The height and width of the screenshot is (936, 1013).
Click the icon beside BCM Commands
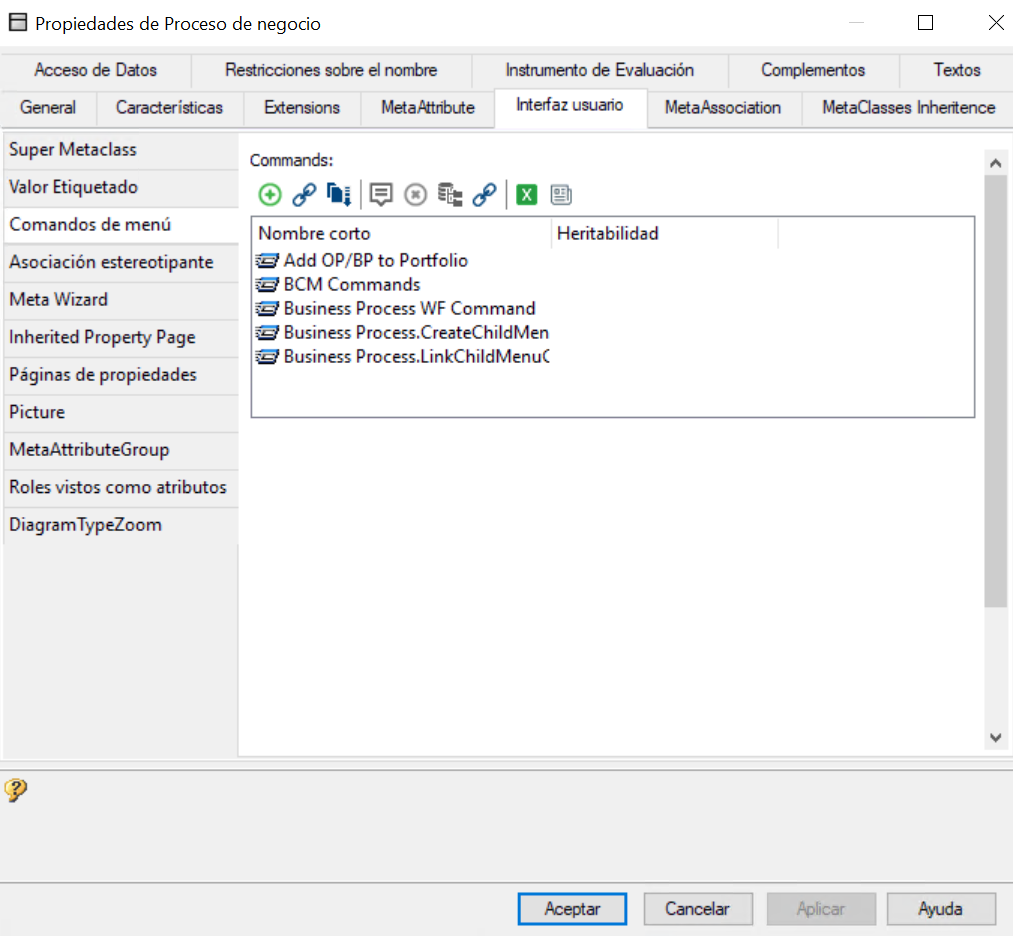(267, 284)
